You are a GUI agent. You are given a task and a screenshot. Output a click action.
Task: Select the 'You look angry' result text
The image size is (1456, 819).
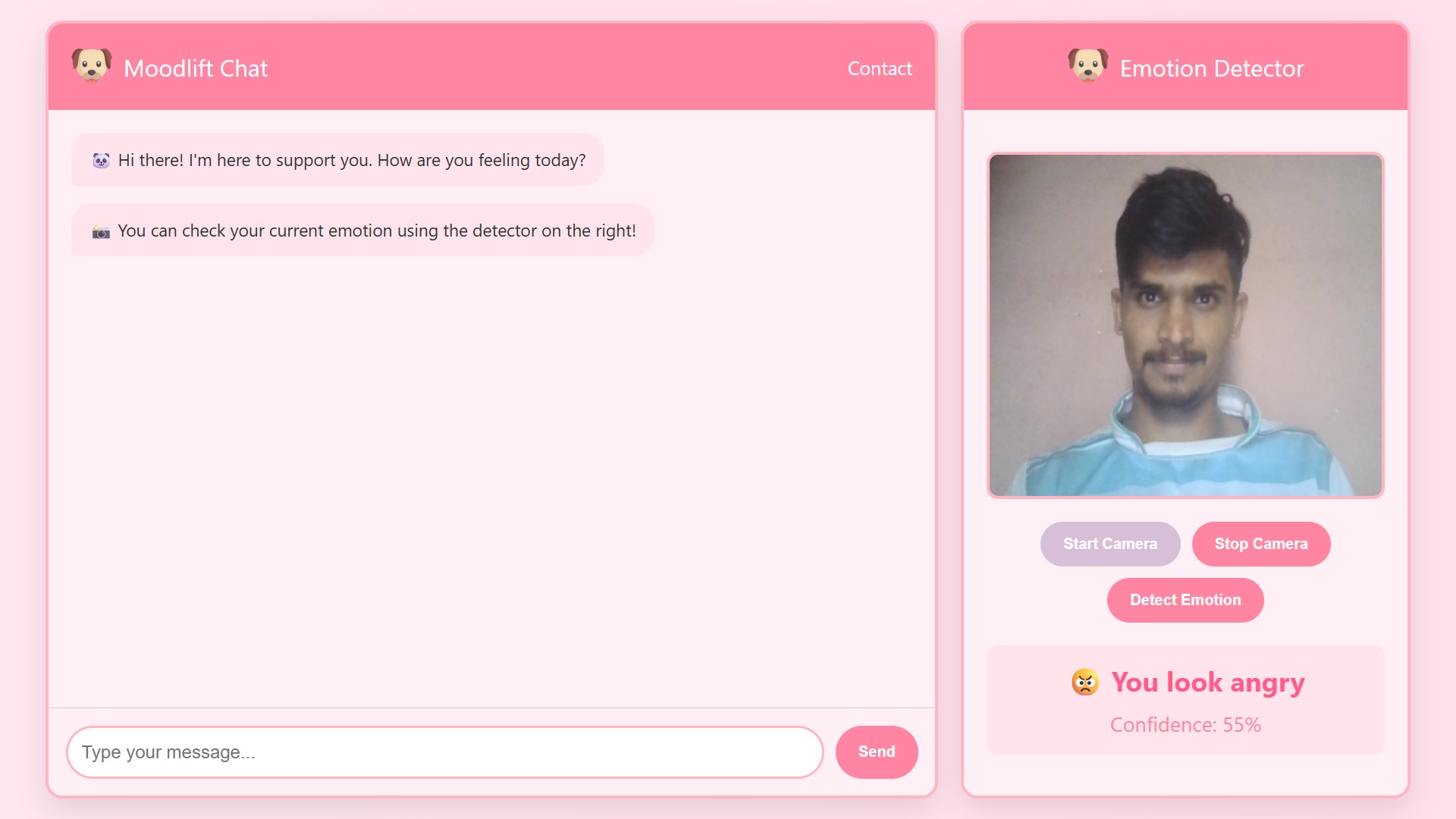click(x=1207, y=682)
